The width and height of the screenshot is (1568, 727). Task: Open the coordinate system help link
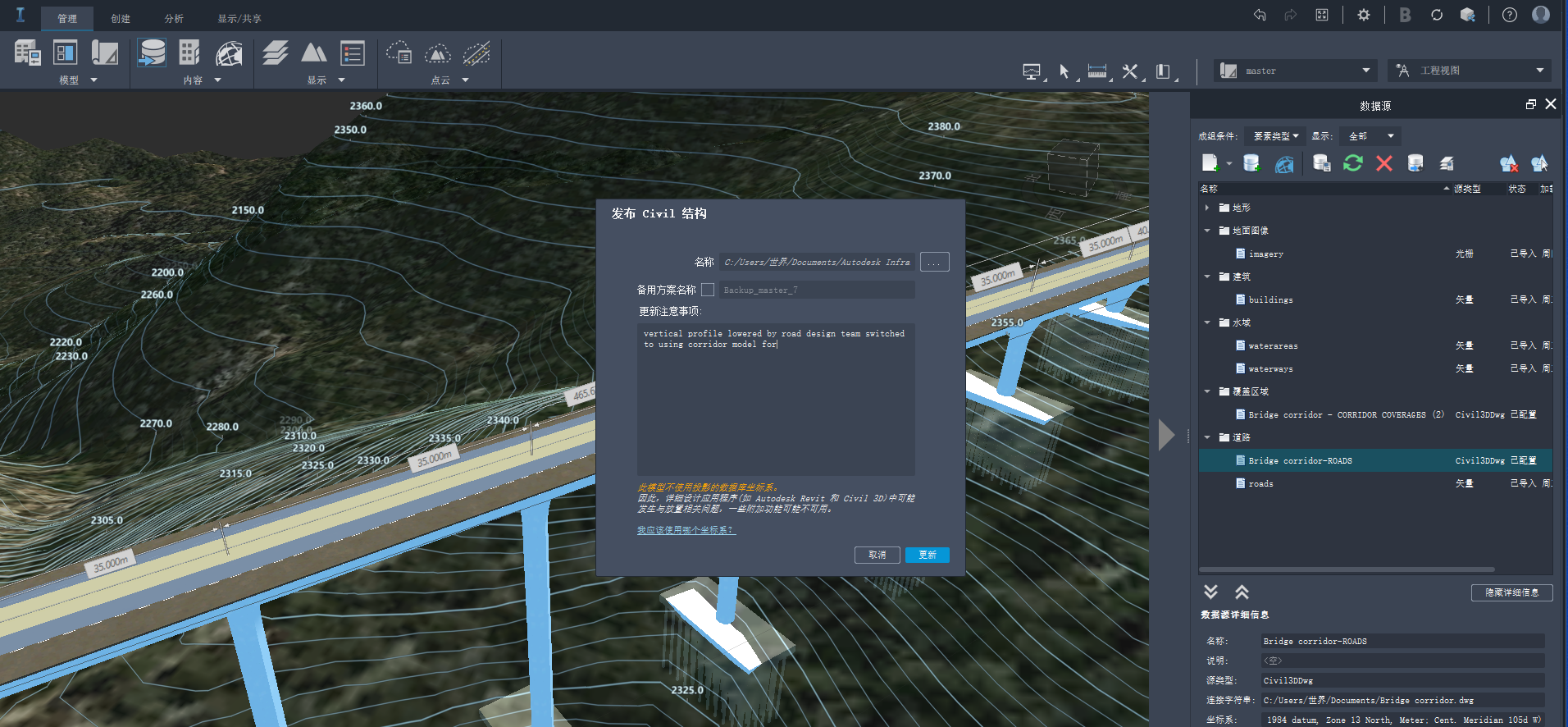tap(686, 530)
